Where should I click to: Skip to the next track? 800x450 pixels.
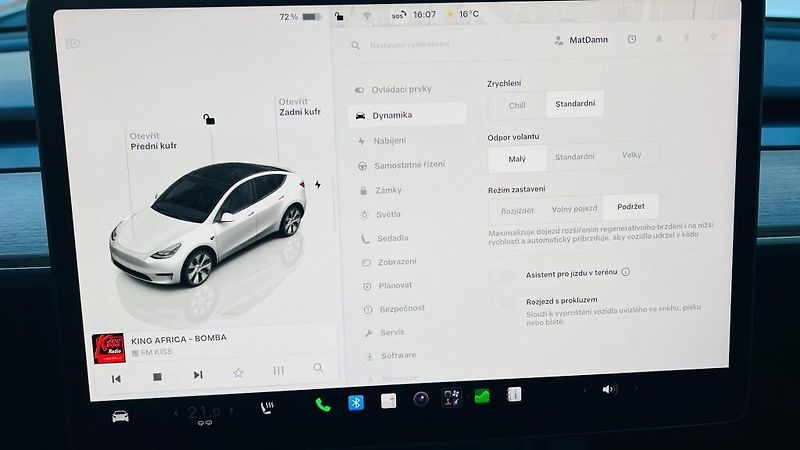point(198,375)
